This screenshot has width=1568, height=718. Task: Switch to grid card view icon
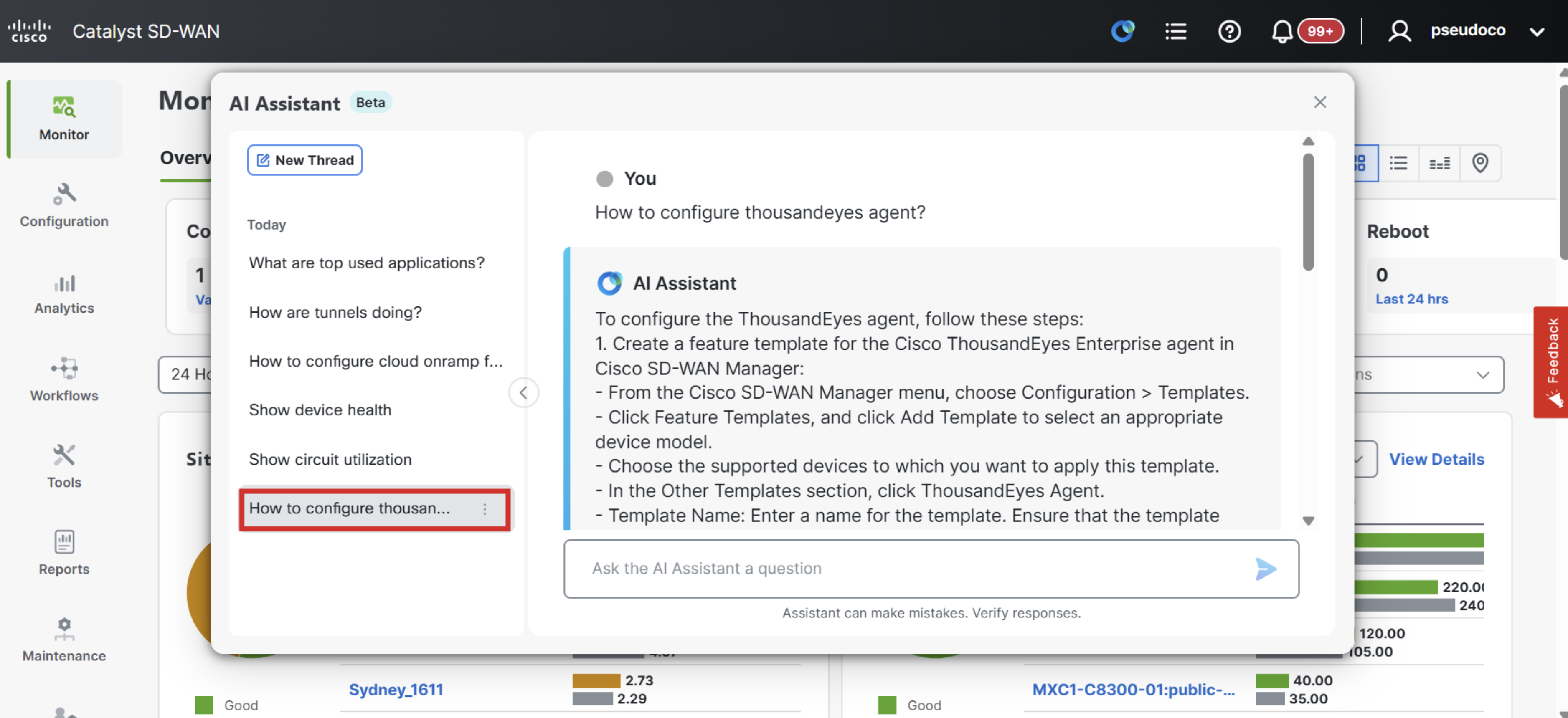[1361, 163]
